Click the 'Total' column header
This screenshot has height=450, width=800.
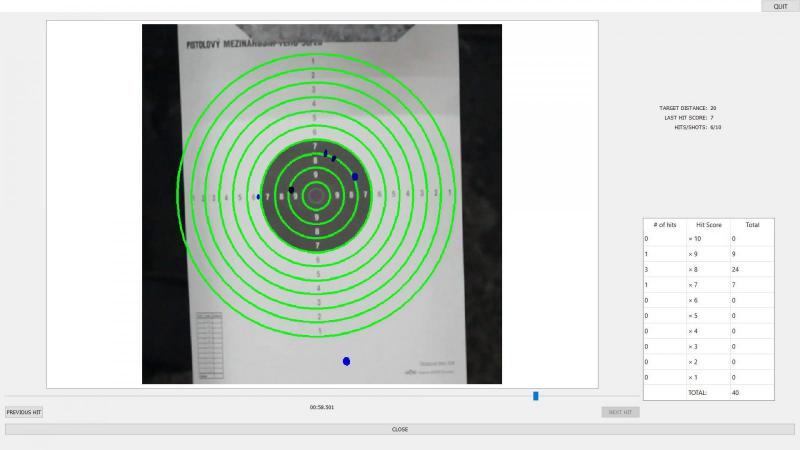[x=752, y=225]
